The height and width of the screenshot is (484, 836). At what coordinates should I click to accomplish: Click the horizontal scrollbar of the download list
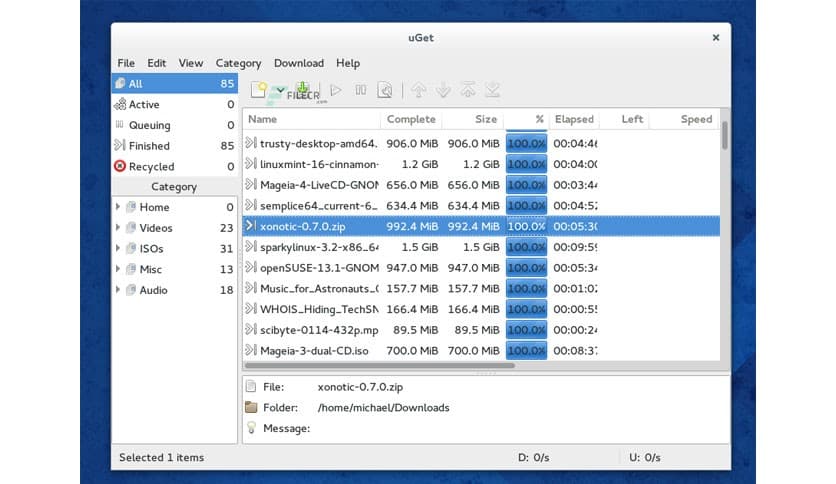[x=380, y=366]
